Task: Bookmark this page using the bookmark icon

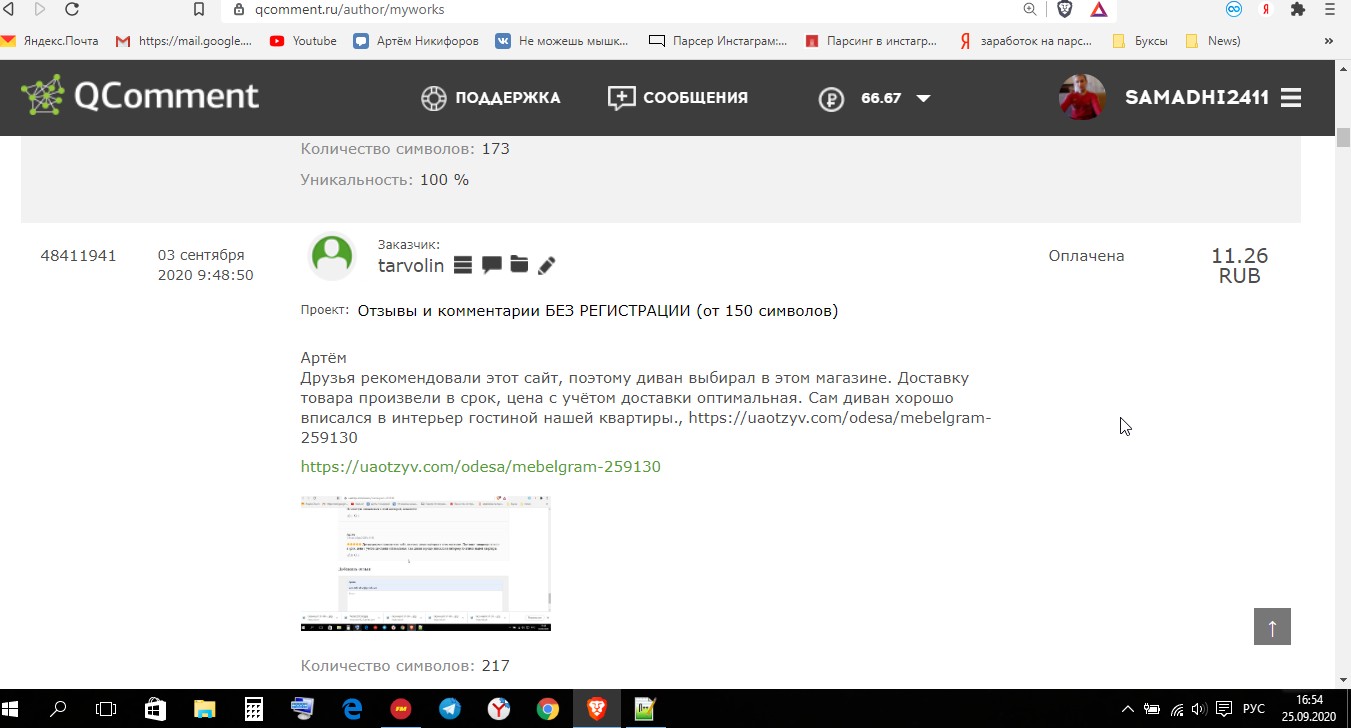Action: click(x=199, y=10)
